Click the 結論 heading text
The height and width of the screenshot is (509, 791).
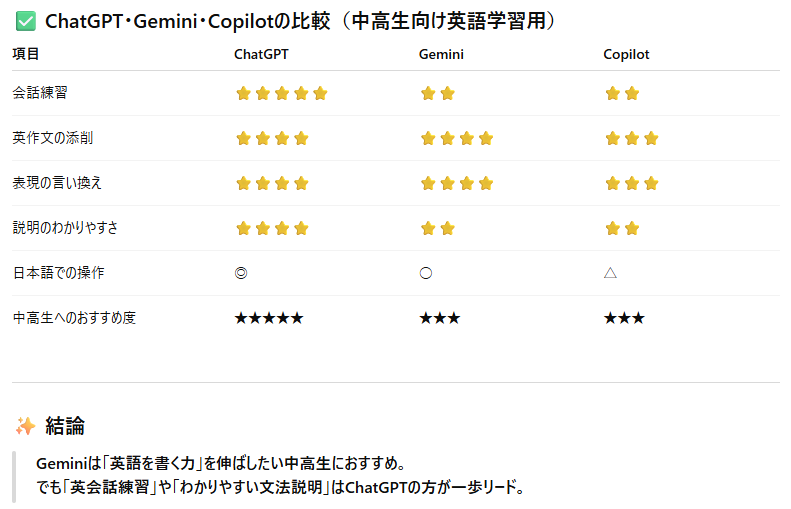click(65, 426)
